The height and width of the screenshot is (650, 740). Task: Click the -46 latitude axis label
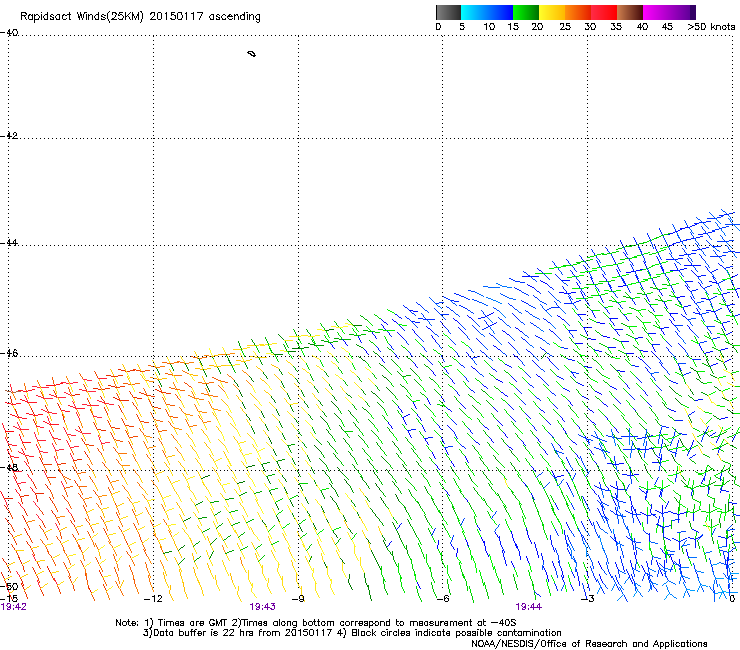click(9, 354)
